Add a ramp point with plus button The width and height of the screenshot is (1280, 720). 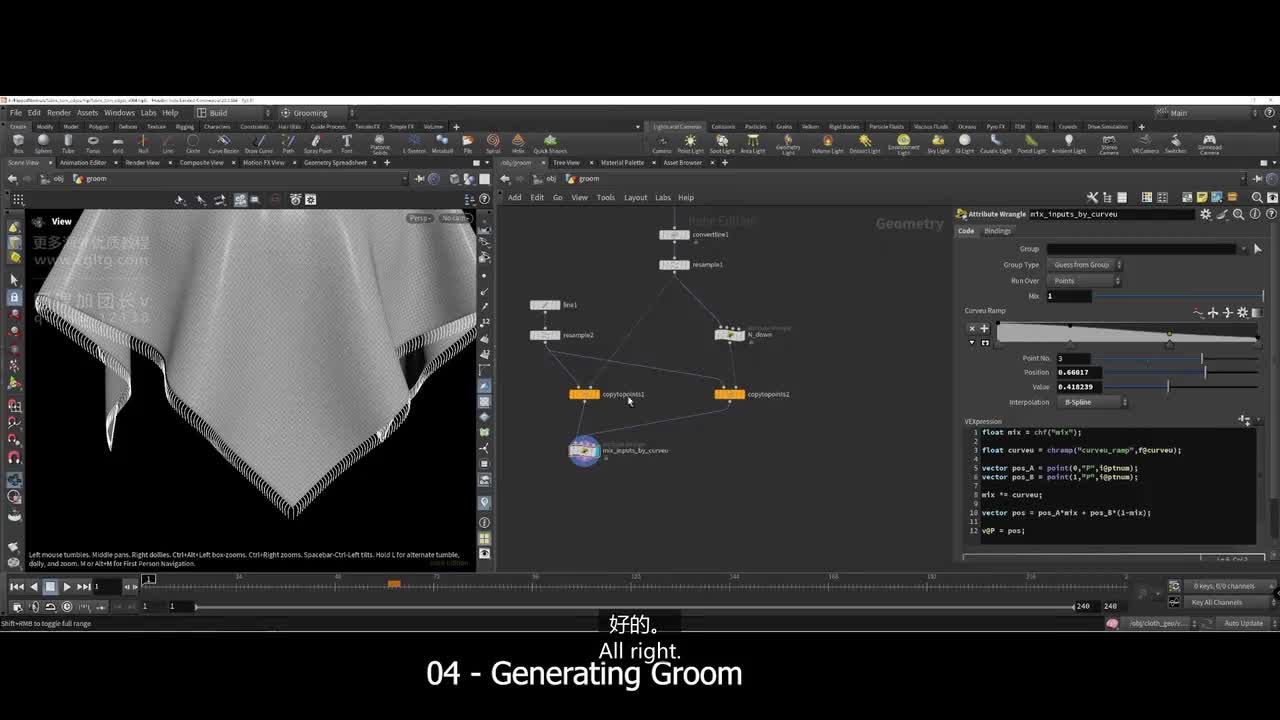pyautogui.click(x=984, y=328)
